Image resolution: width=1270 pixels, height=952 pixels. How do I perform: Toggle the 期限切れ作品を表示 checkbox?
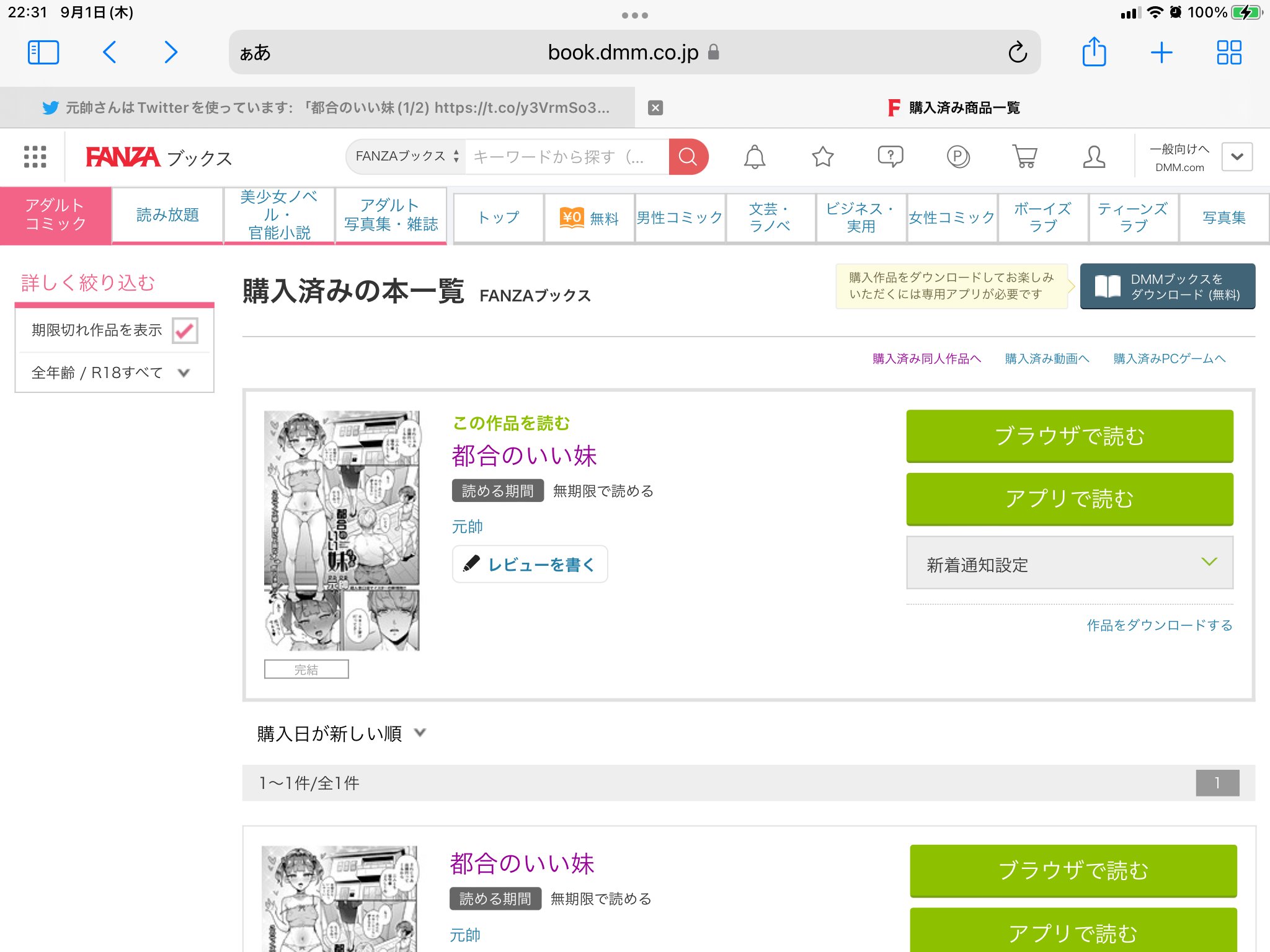(185, 330)
